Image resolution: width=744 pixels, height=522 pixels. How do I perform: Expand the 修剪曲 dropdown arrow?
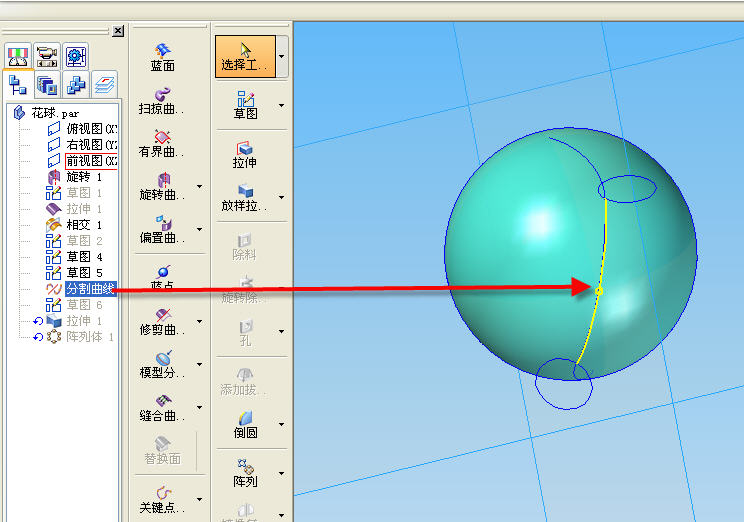click(x=199, y=321)
